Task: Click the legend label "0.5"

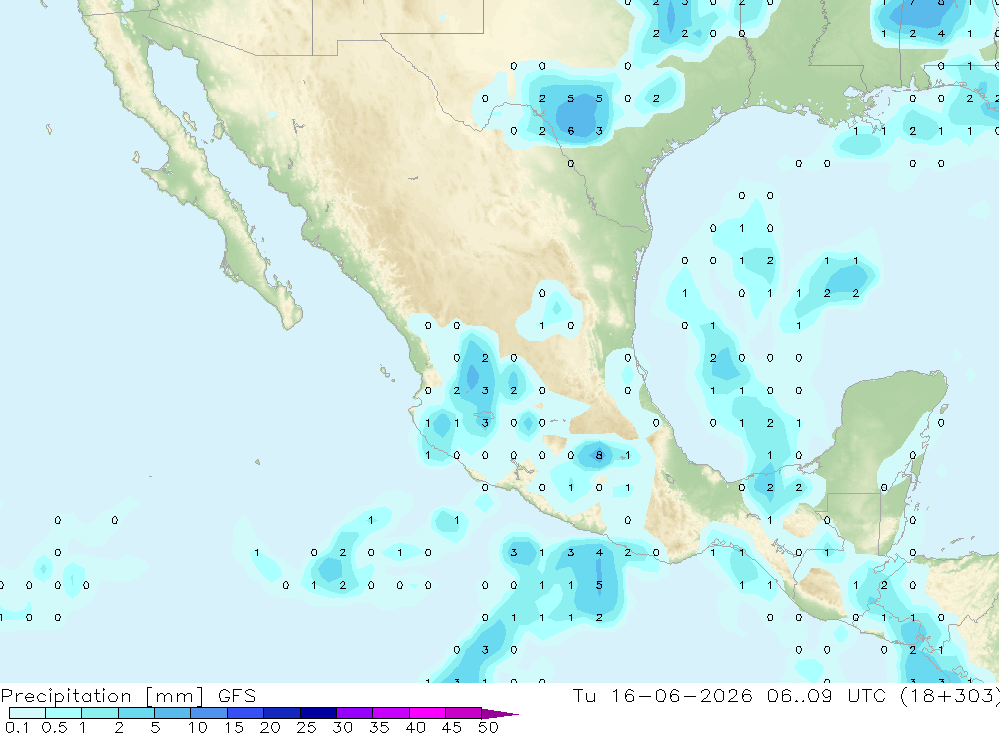Action: [x=54, y=727]
